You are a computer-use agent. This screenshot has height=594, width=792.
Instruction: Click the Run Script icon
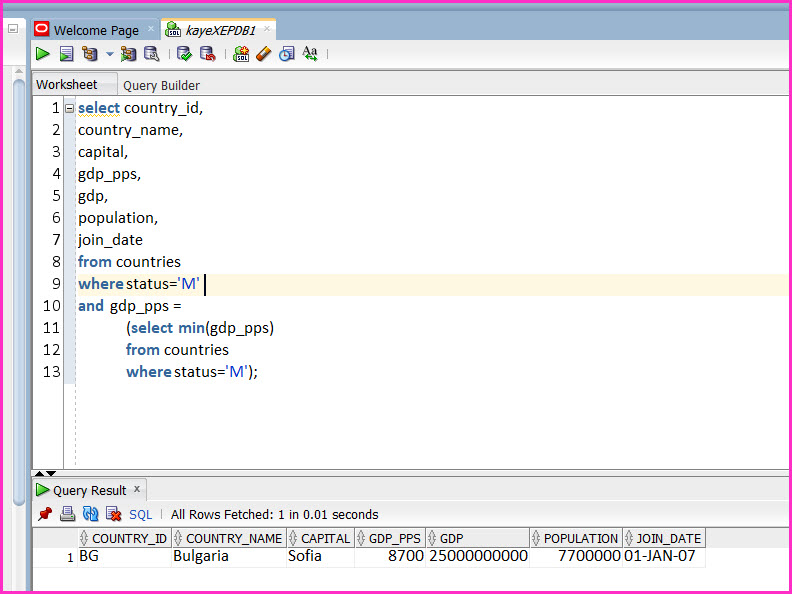(x=66, y=54)
